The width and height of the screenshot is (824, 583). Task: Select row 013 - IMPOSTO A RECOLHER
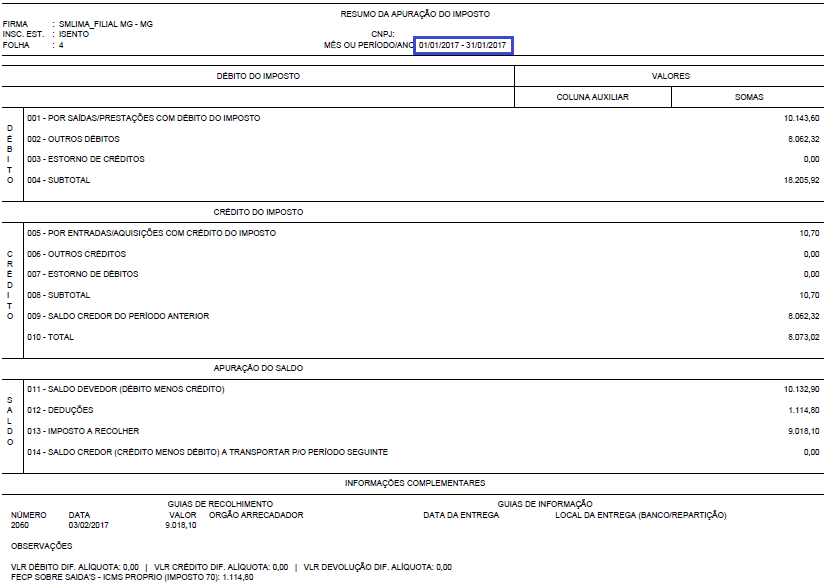point(83,432)
